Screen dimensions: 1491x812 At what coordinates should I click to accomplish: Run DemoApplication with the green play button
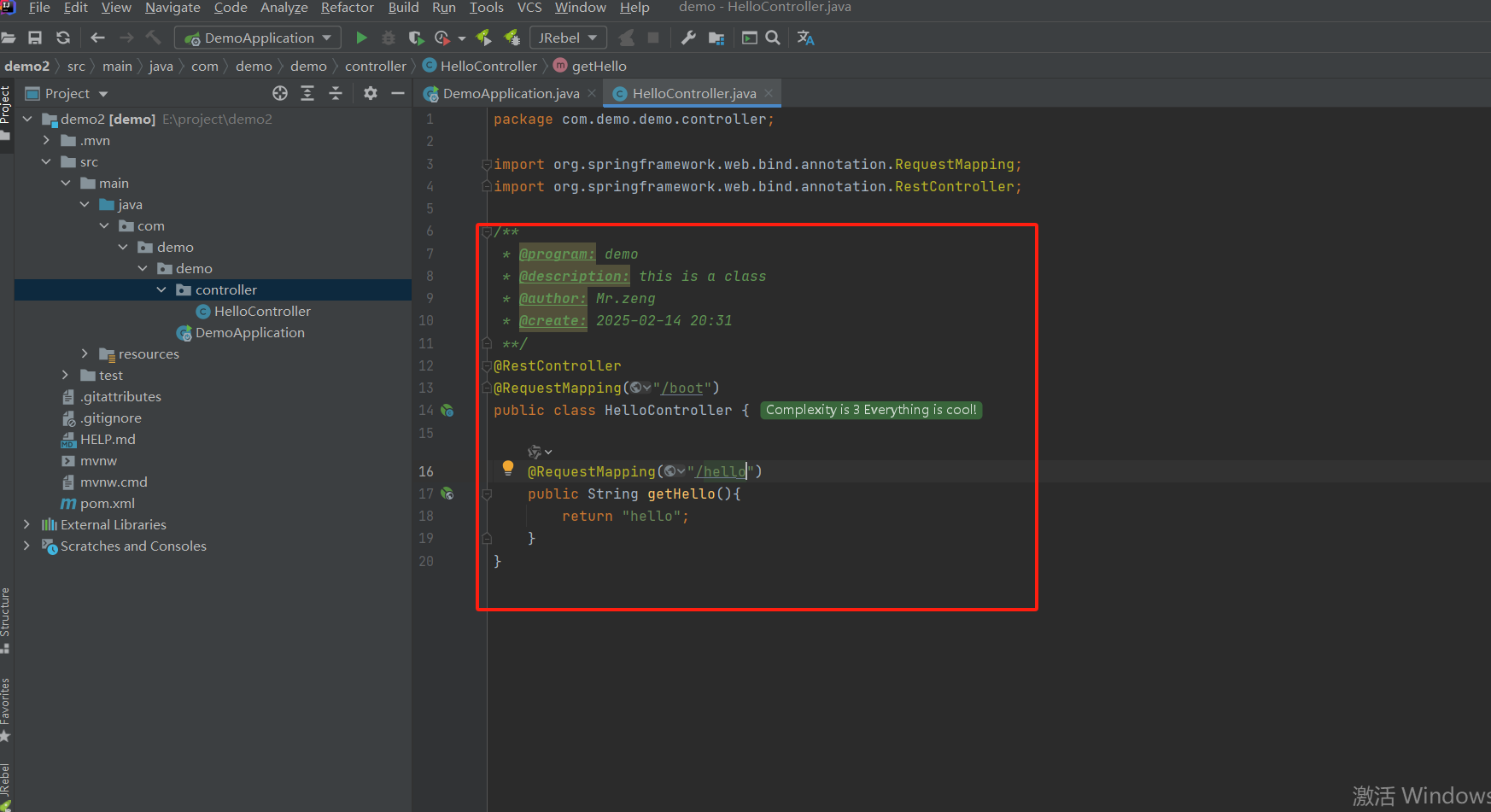click(361, 38)
